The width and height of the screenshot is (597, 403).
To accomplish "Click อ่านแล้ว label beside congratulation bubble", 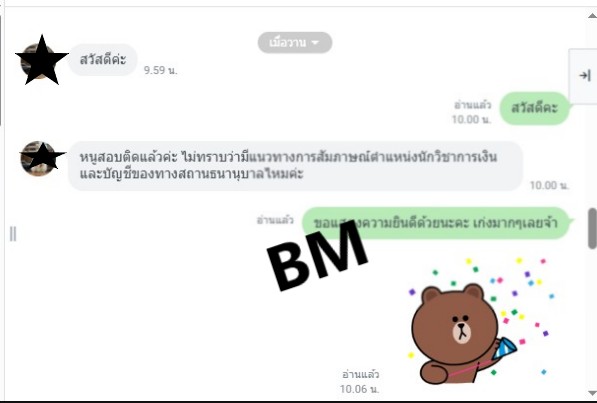I will click(275, 220).
